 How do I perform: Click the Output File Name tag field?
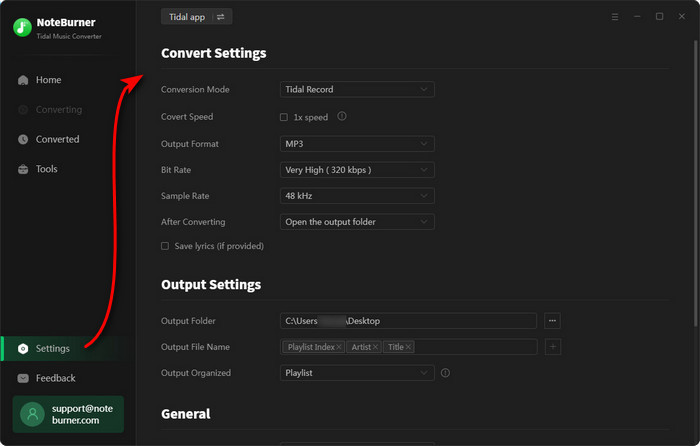[408, 347]
